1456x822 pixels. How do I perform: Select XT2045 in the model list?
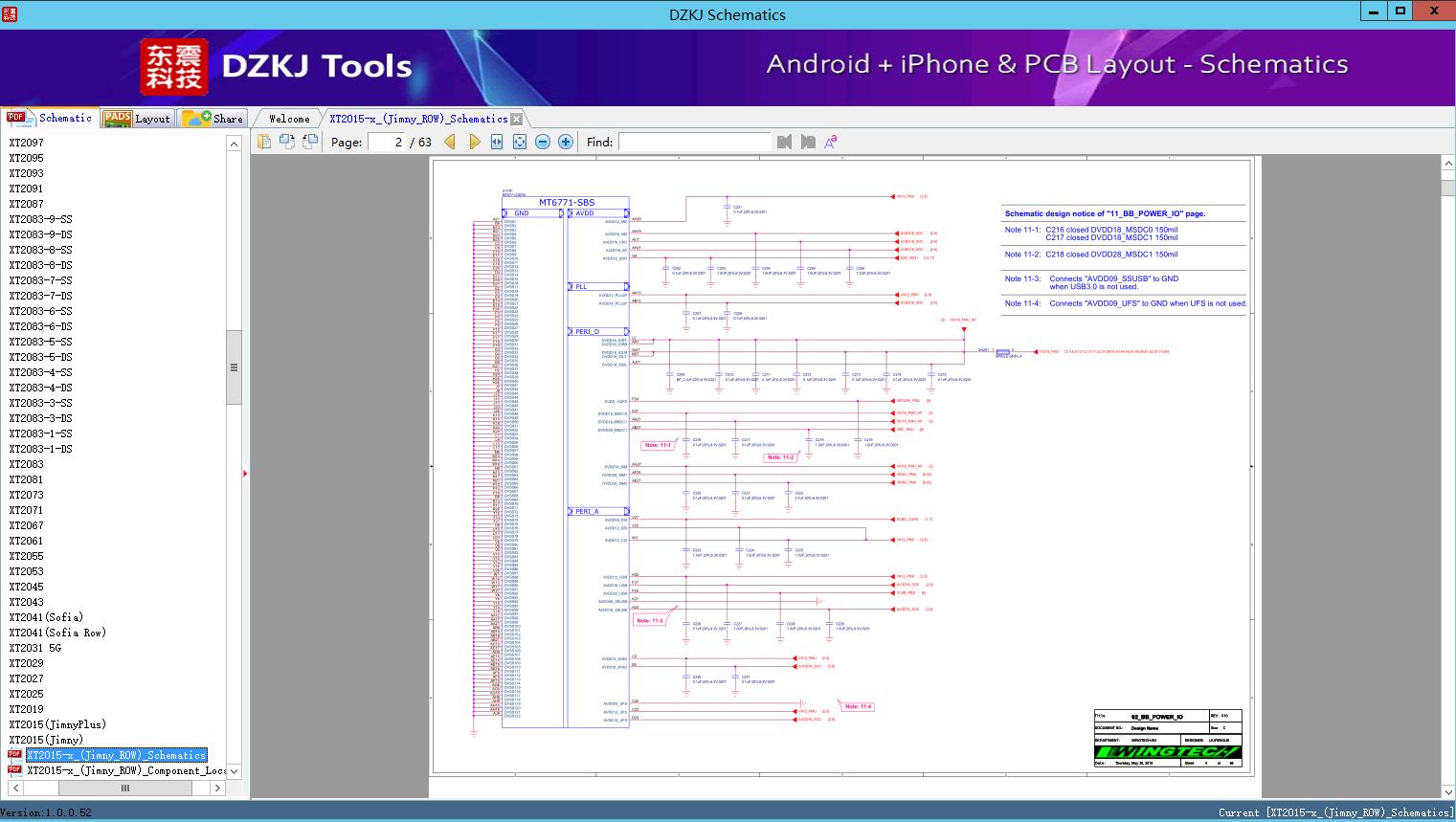click(x=27, y=587)
